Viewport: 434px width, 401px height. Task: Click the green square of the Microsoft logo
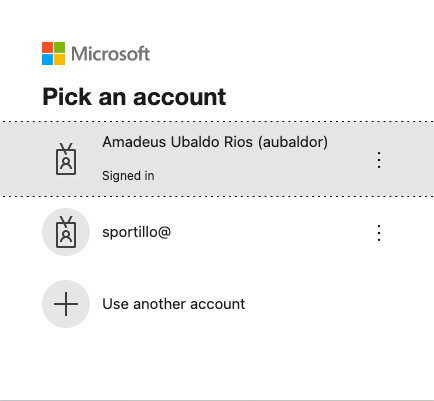coord(59,47)
